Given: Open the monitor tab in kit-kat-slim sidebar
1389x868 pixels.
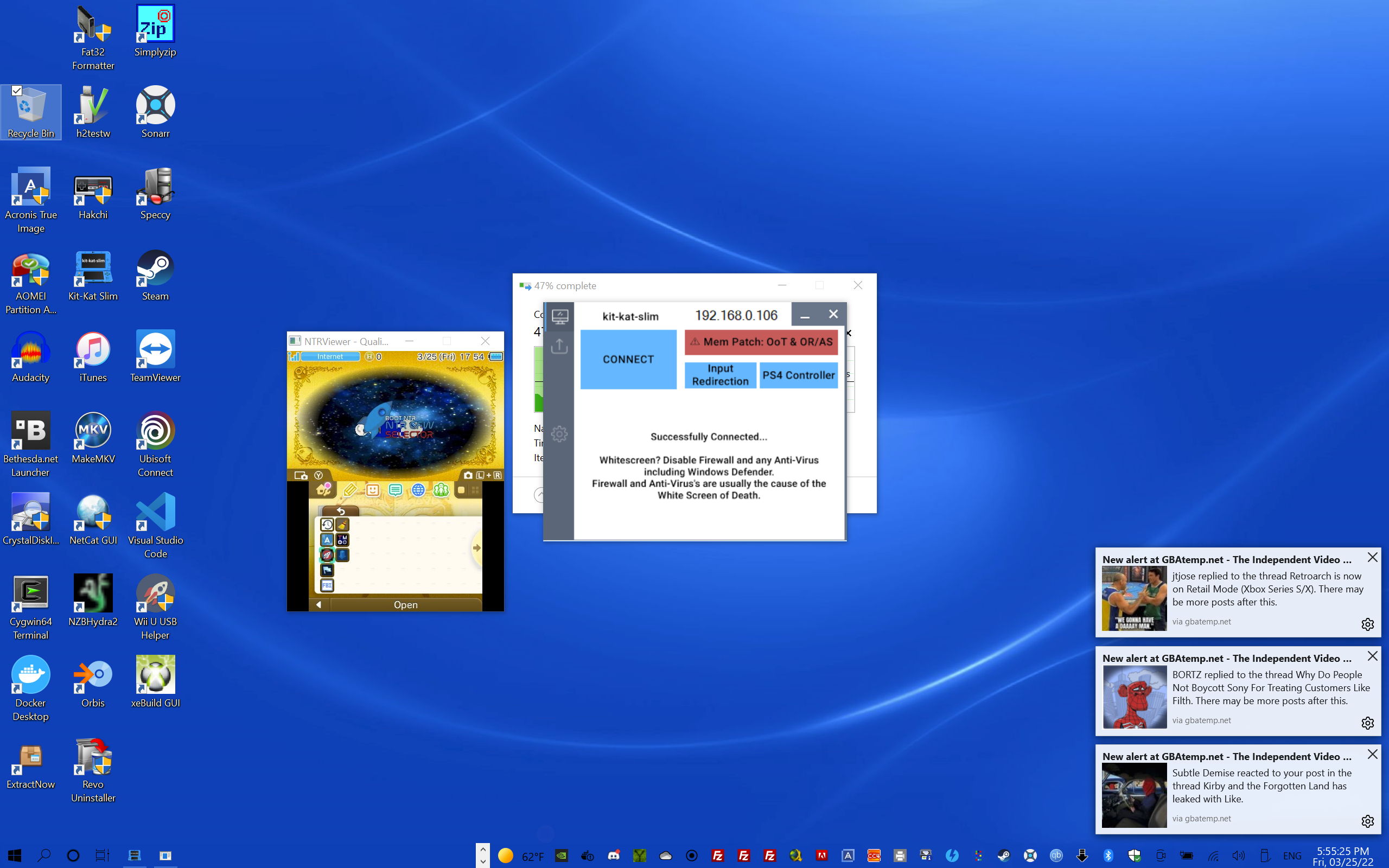Looking at the screenshot, I should pyautogui.click(x=559, y=316).
